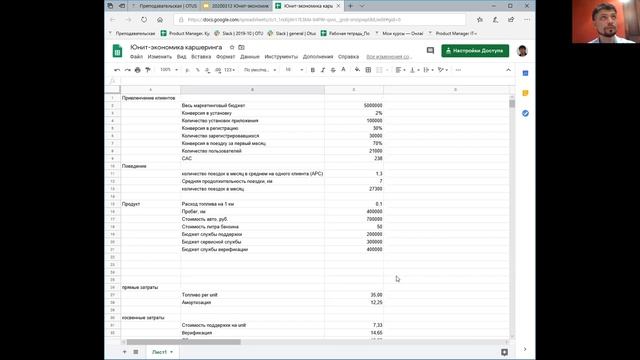Open the font family dropdown
Image resolution: width=640 pixels, height=360 pixels.
pos(260,70)
